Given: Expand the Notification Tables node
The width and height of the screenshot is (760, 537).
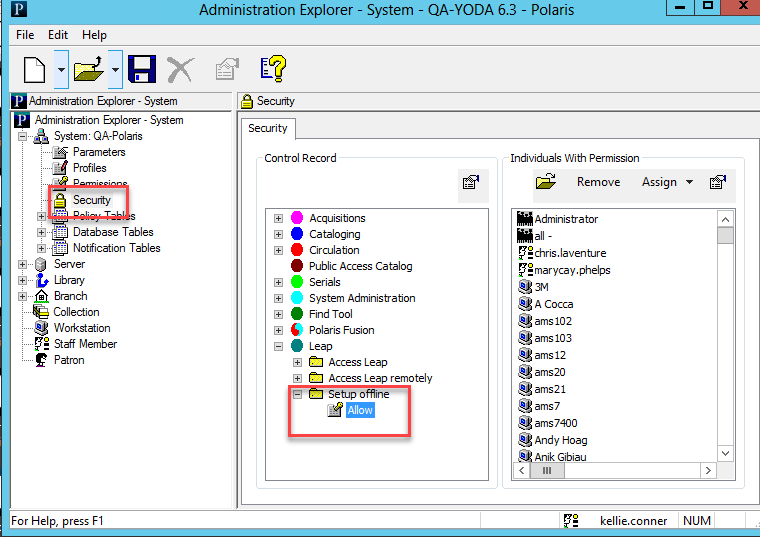Looking at the screenshot, I should pyautogui.click(x=42, y=249).
